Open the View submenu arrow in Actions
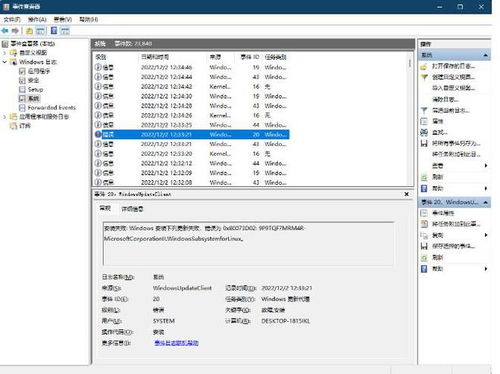 486,166
